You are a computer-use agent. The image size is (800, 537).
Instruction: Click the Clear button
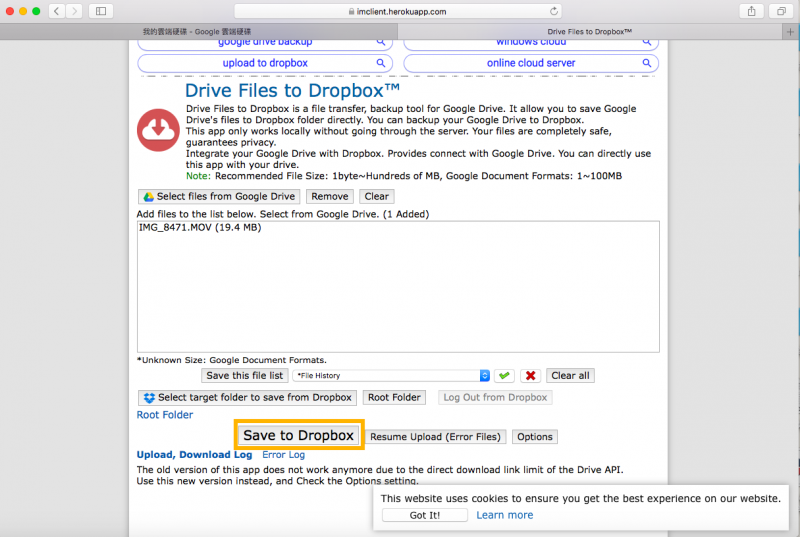(x=377, y=196)
